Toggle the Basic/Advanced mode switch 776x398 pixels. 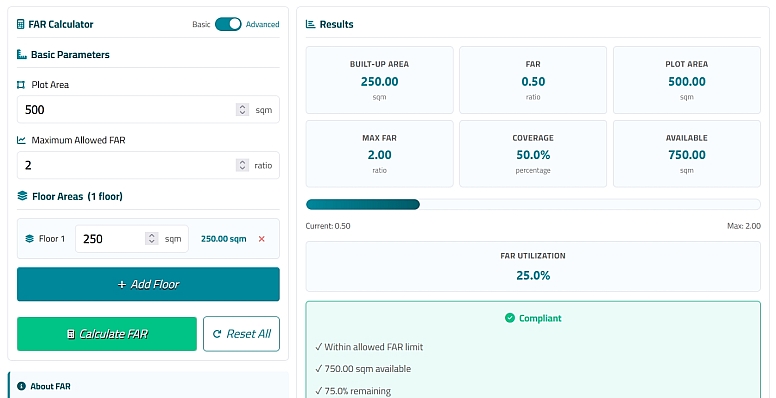(228, 24)
